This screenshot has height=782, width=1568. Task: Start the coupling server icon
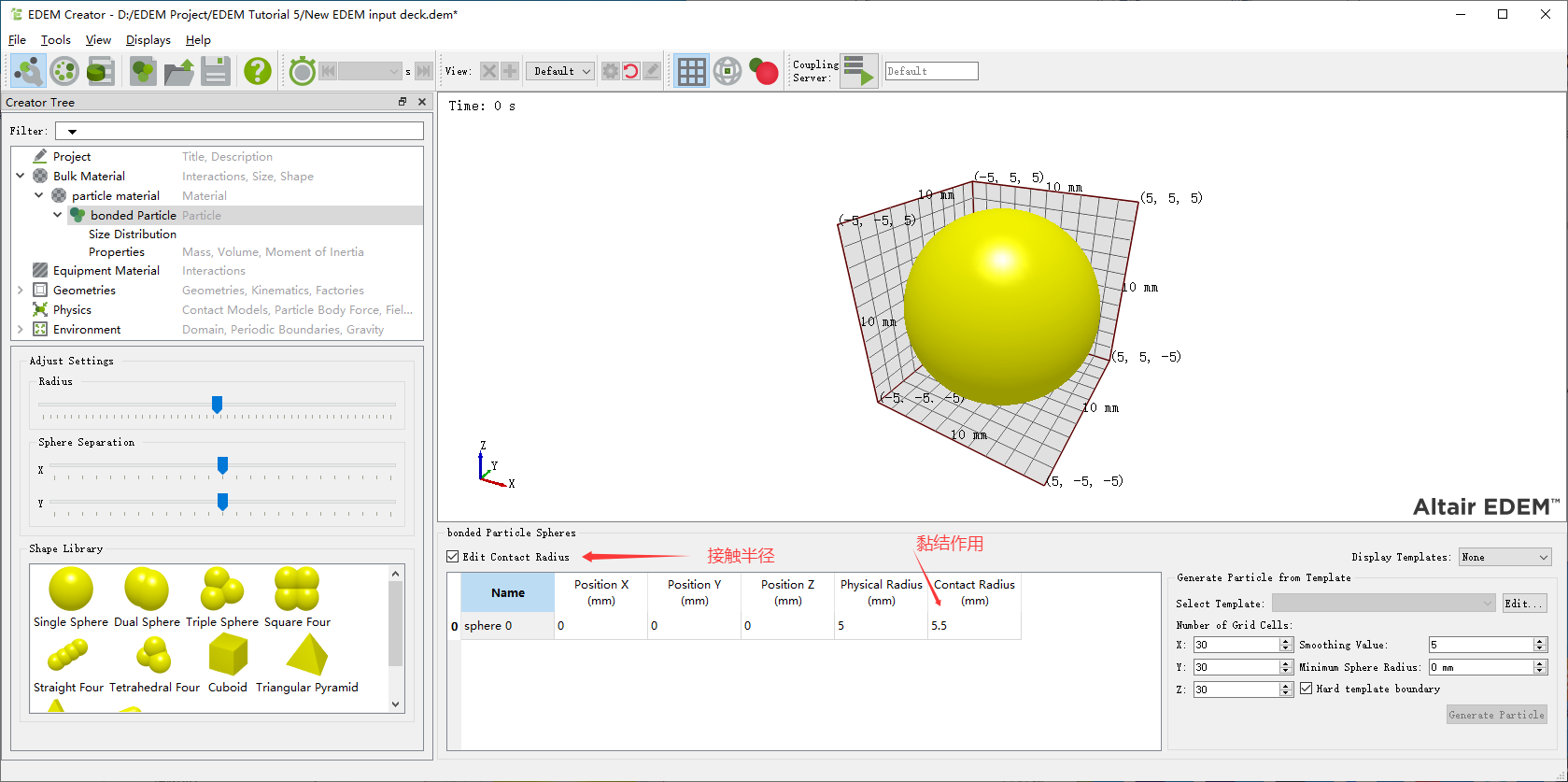coord(858,71)
